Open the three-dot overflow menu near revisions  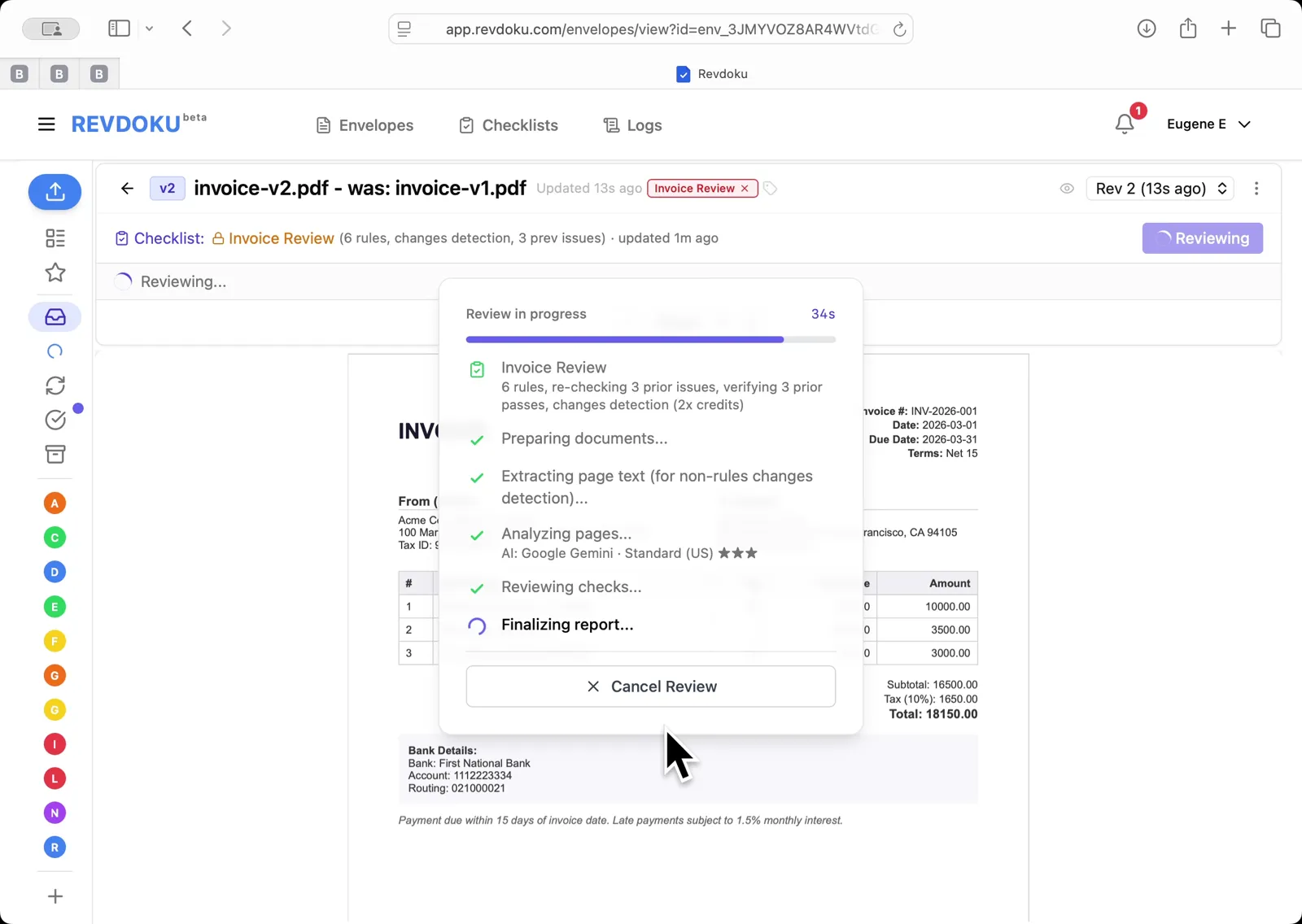click(1256, 188)
